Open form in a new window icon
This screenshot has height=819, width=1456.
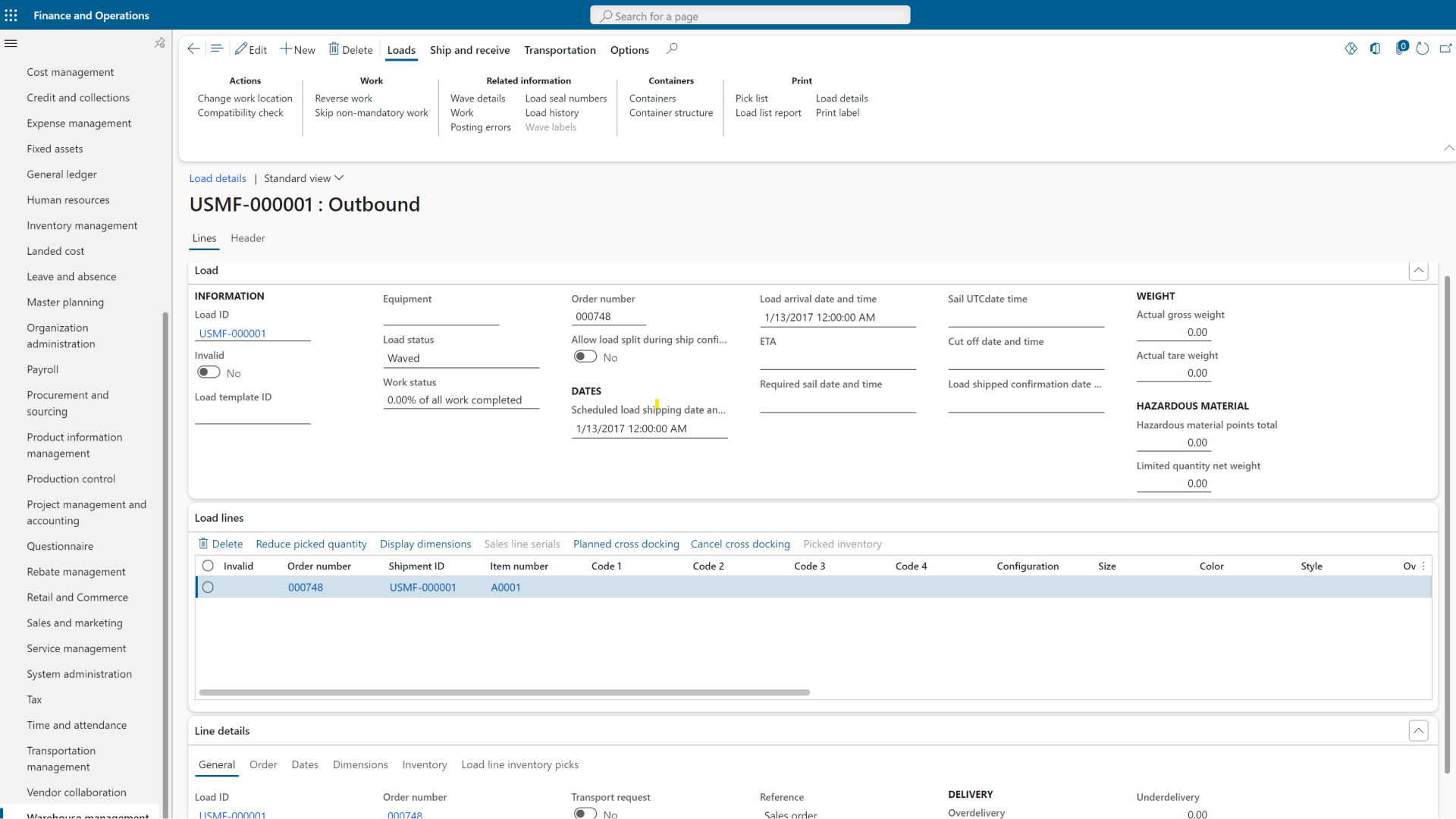click(1447, 48)
